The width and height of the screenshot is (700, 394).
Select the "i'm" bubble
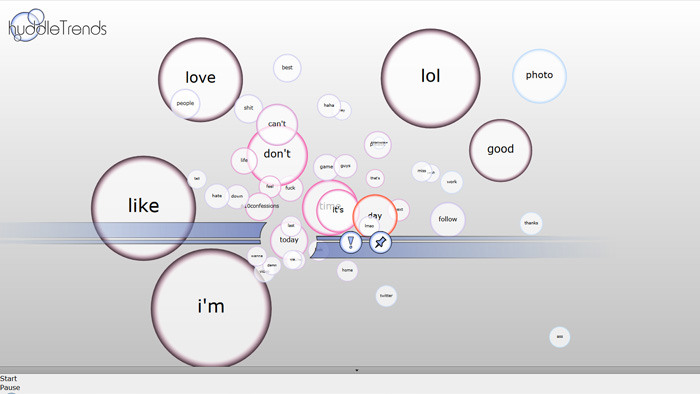[211, 308]
